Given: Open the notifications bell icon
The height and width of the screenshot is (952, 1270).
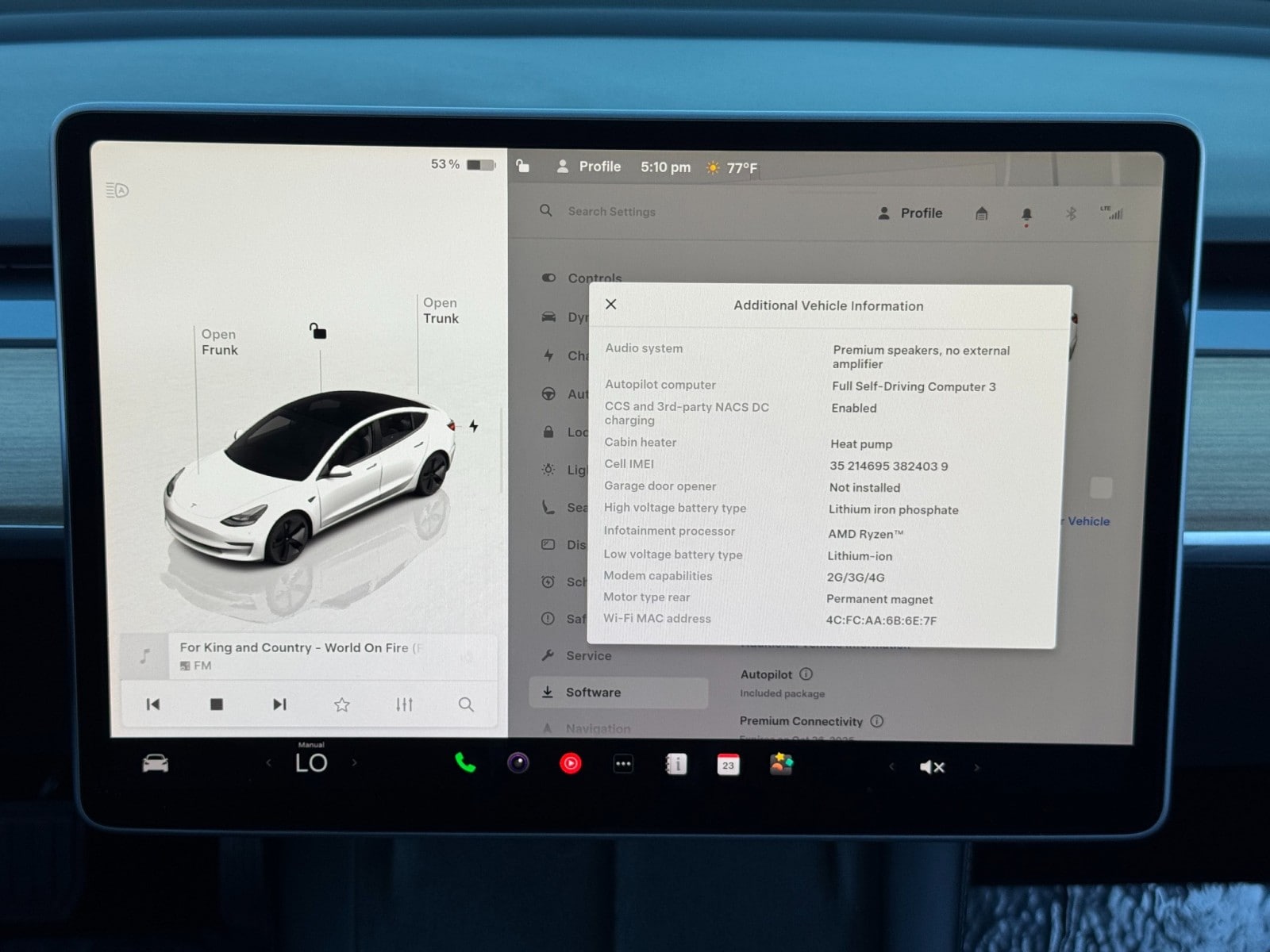Looking at the screenshot, I should (x=1026, y=214).
